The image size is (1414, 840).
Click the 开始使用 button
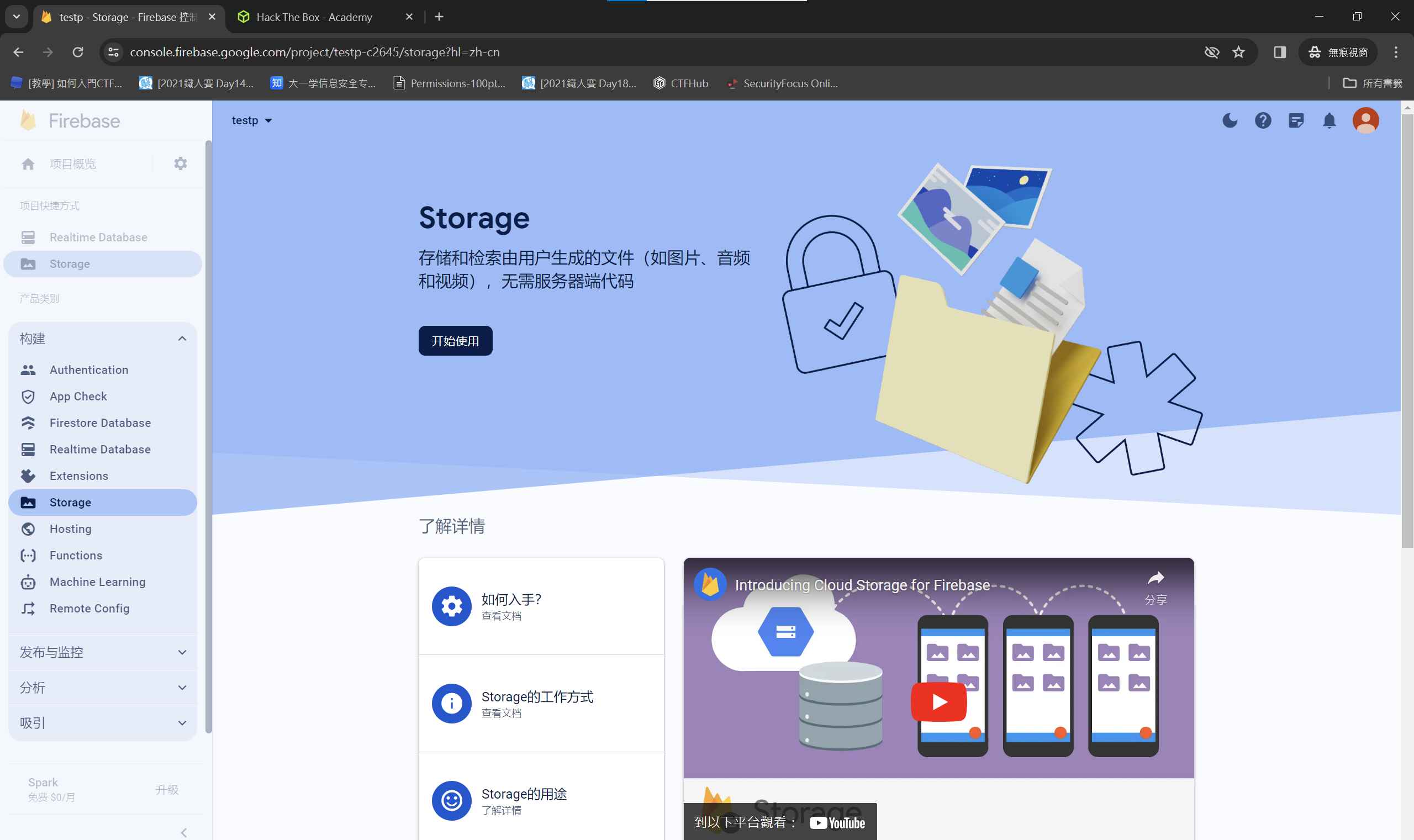click(x=455, y=341)
